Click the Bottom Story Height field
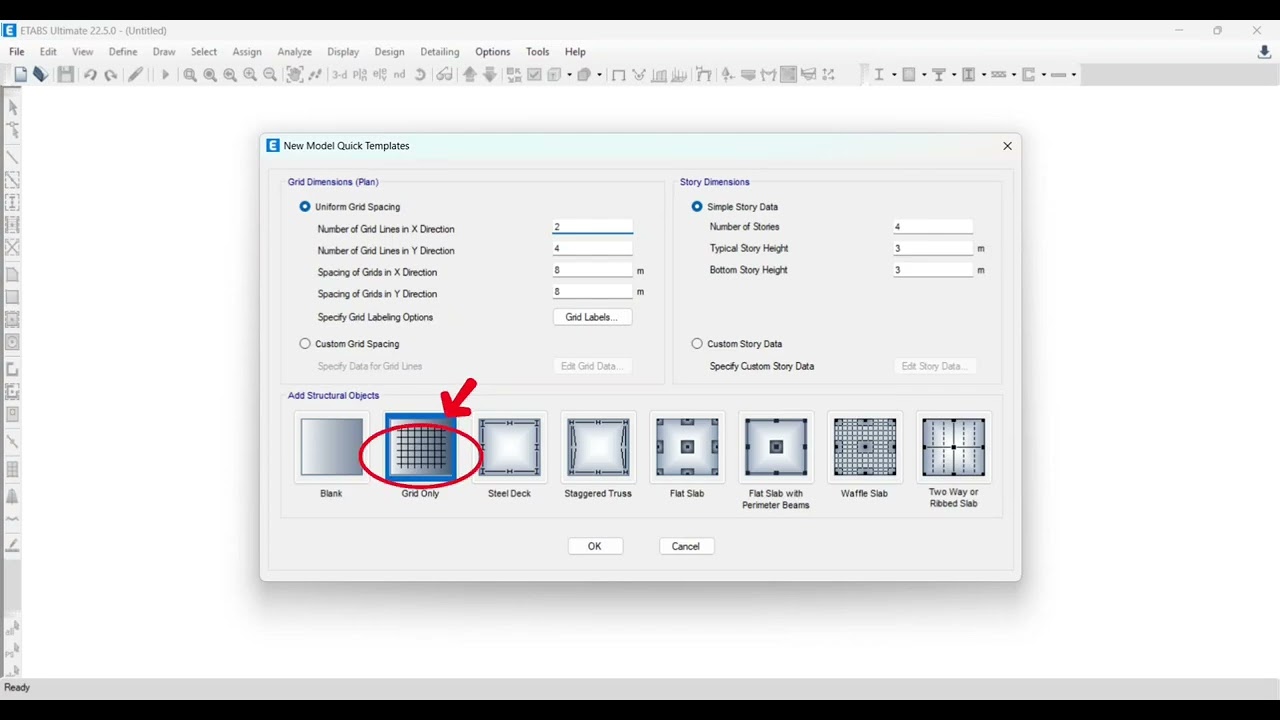1280x720 pixels. [x=934, y=270]
